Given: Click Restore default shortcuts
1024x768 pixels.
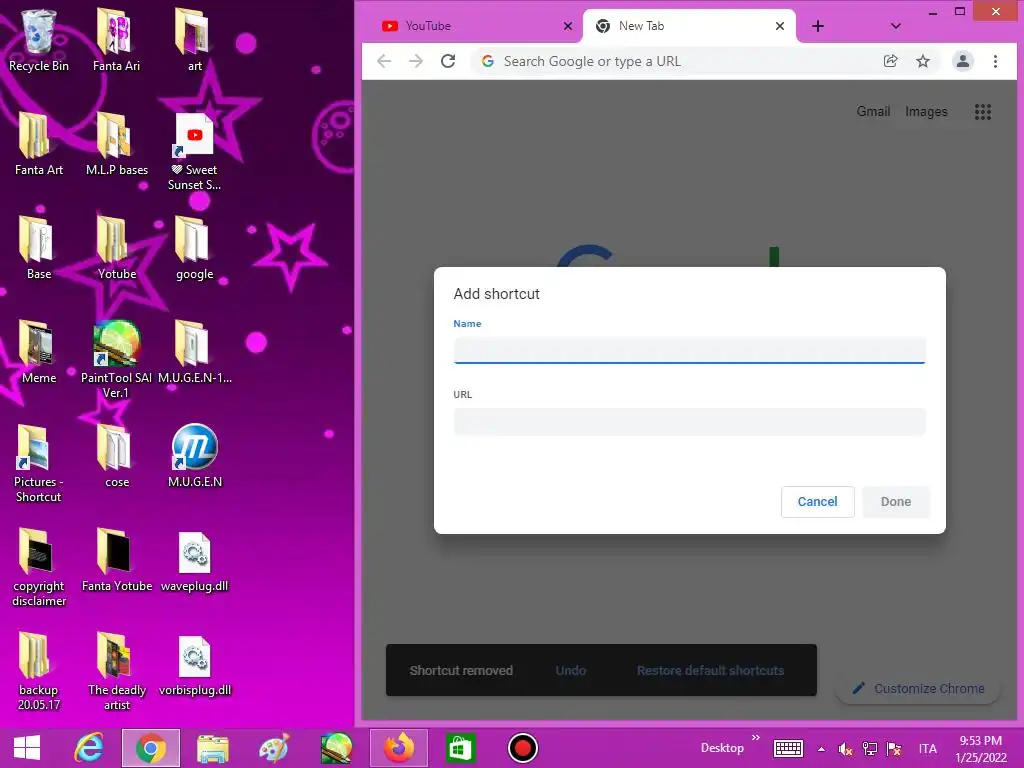Looking at the screenshot, I should [x=711, y=671].
